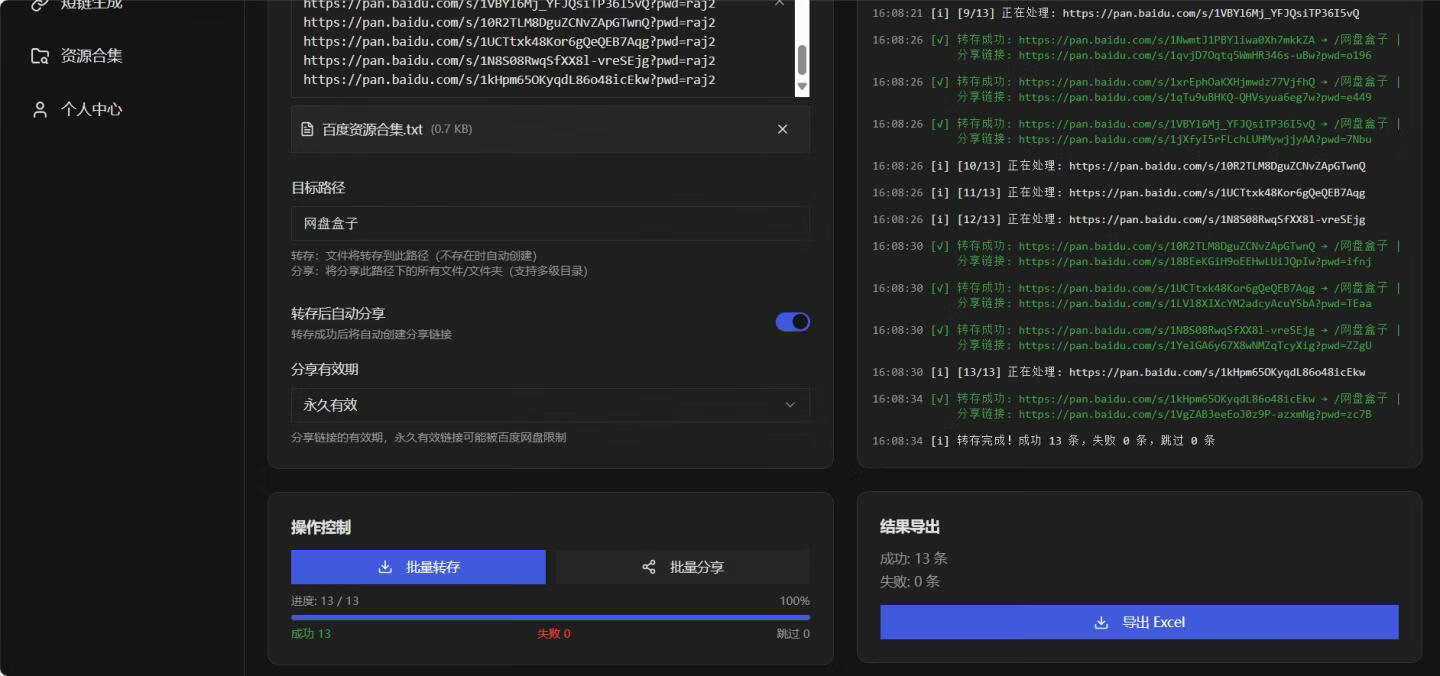Viewport: 1440px width, 676px height.
Task: Start 批量转存 button
Action: tap(418, 567)
